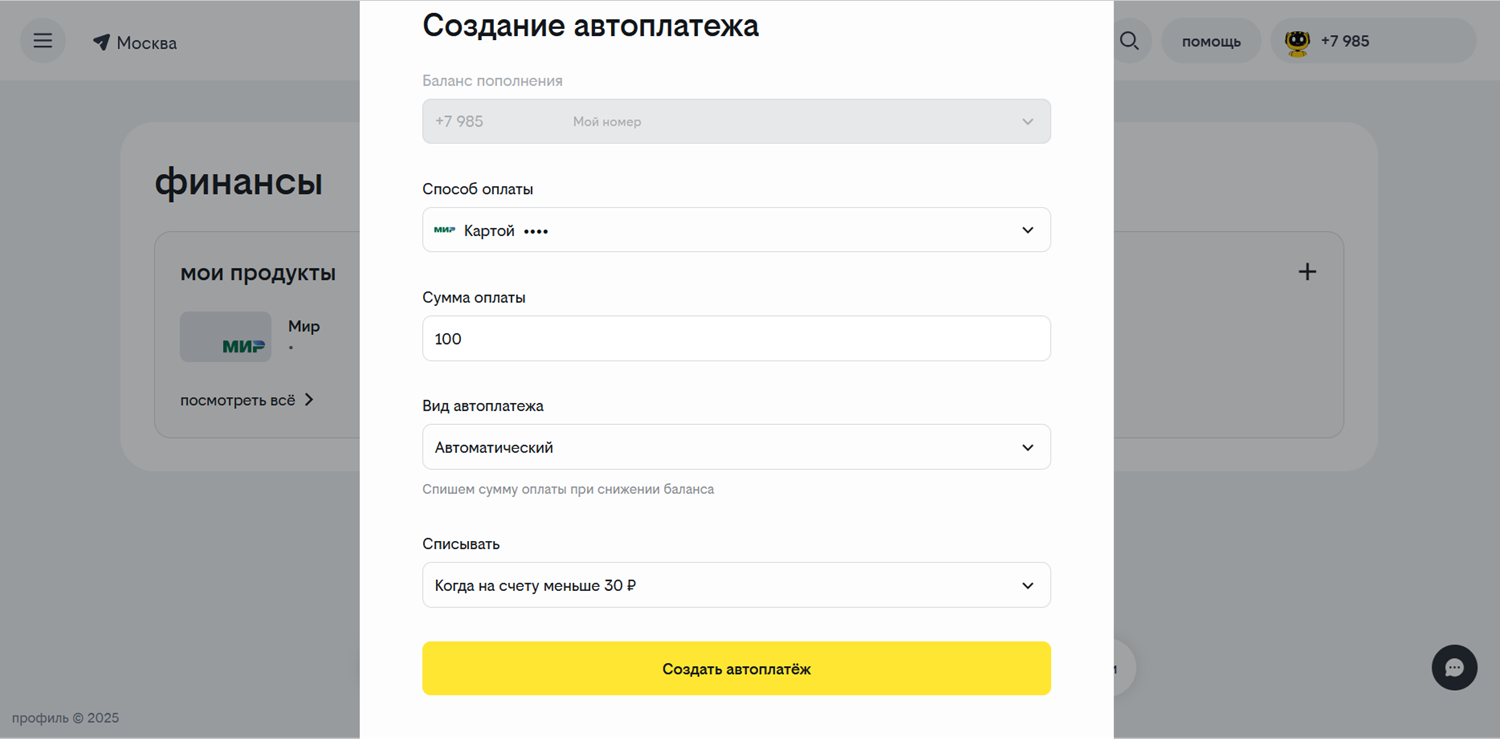Click chevron arrow next to посмотреть всё
This screenshot has width=1500, height=741.
(309, 400)
